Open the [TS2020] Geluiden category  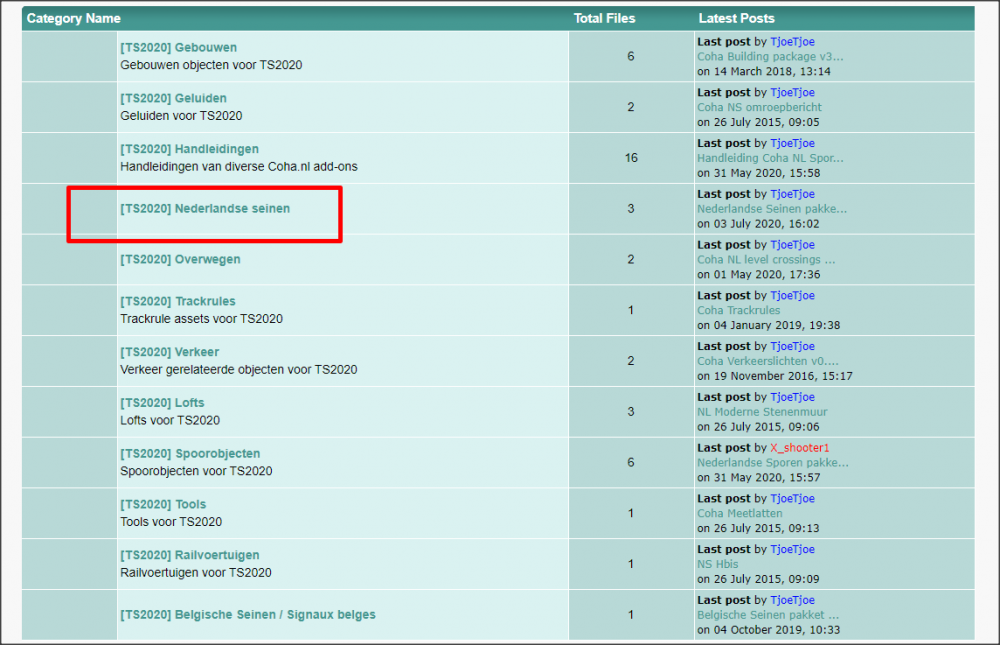[173, 99]
